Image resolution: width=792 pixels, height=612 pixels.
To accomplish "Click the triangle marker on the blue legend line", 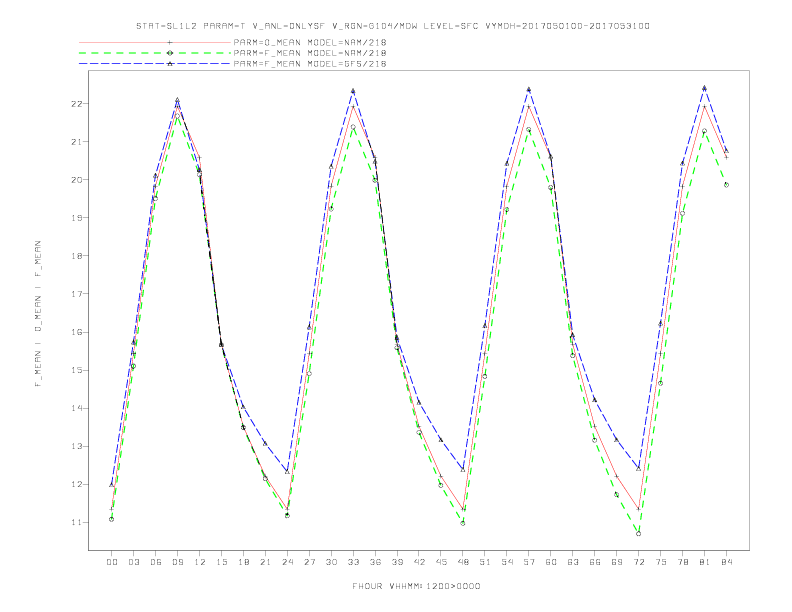I will tap(170, 64).
